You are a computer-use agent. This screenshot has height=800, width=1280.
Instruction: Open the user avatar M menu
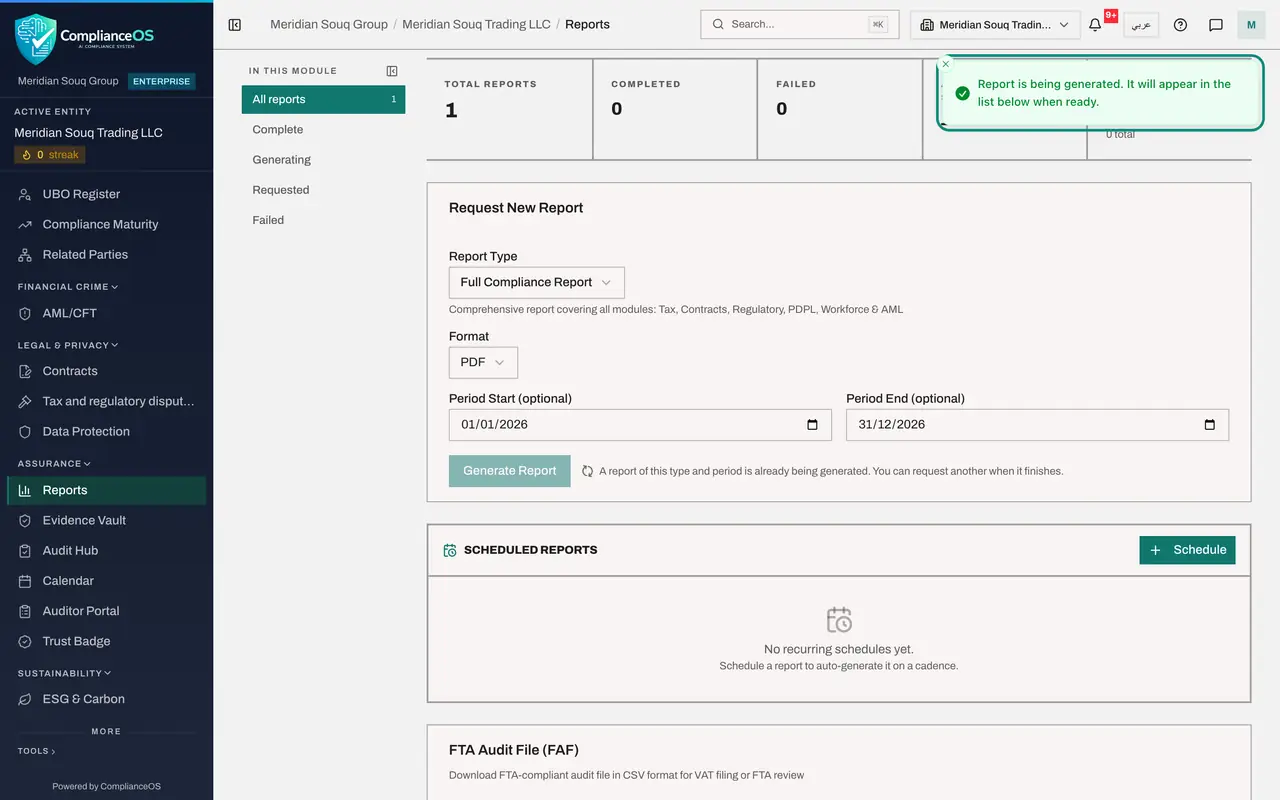coord(1251,25)
